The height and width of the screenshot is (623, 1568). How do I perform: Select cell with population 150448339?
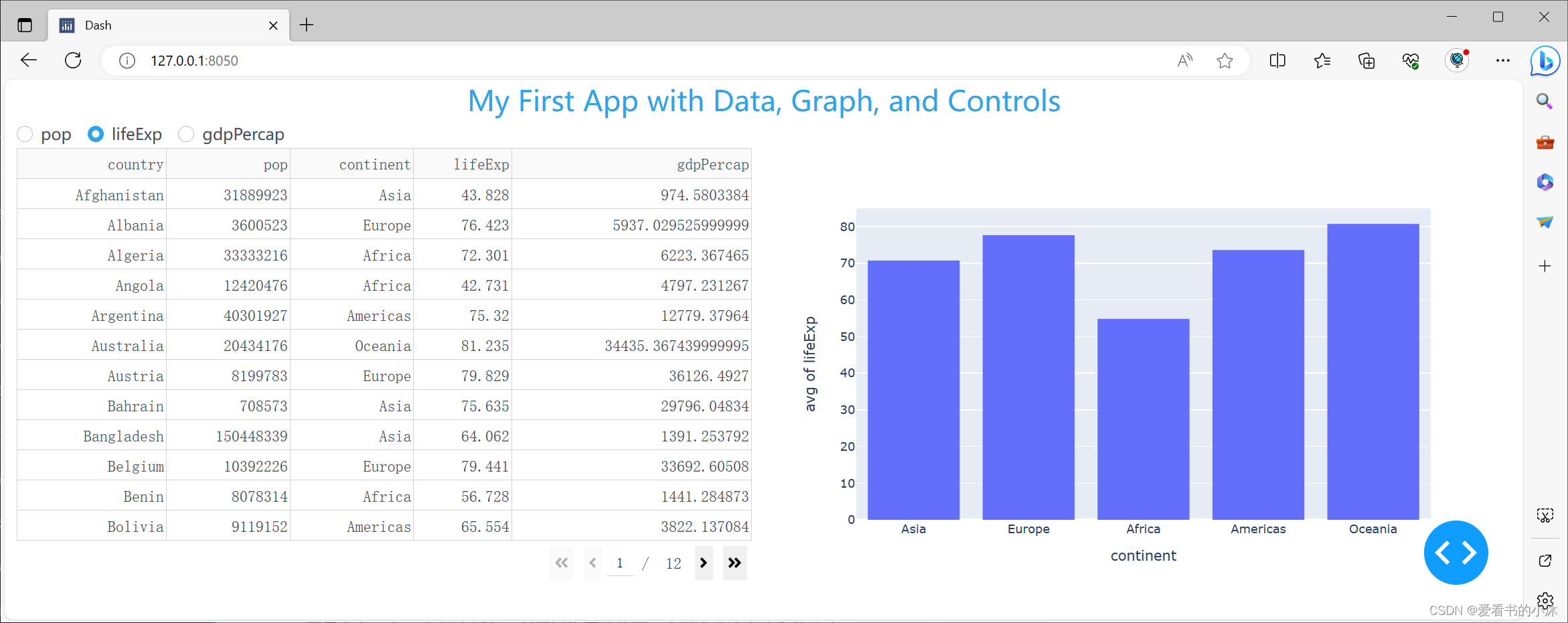[228, 436]
